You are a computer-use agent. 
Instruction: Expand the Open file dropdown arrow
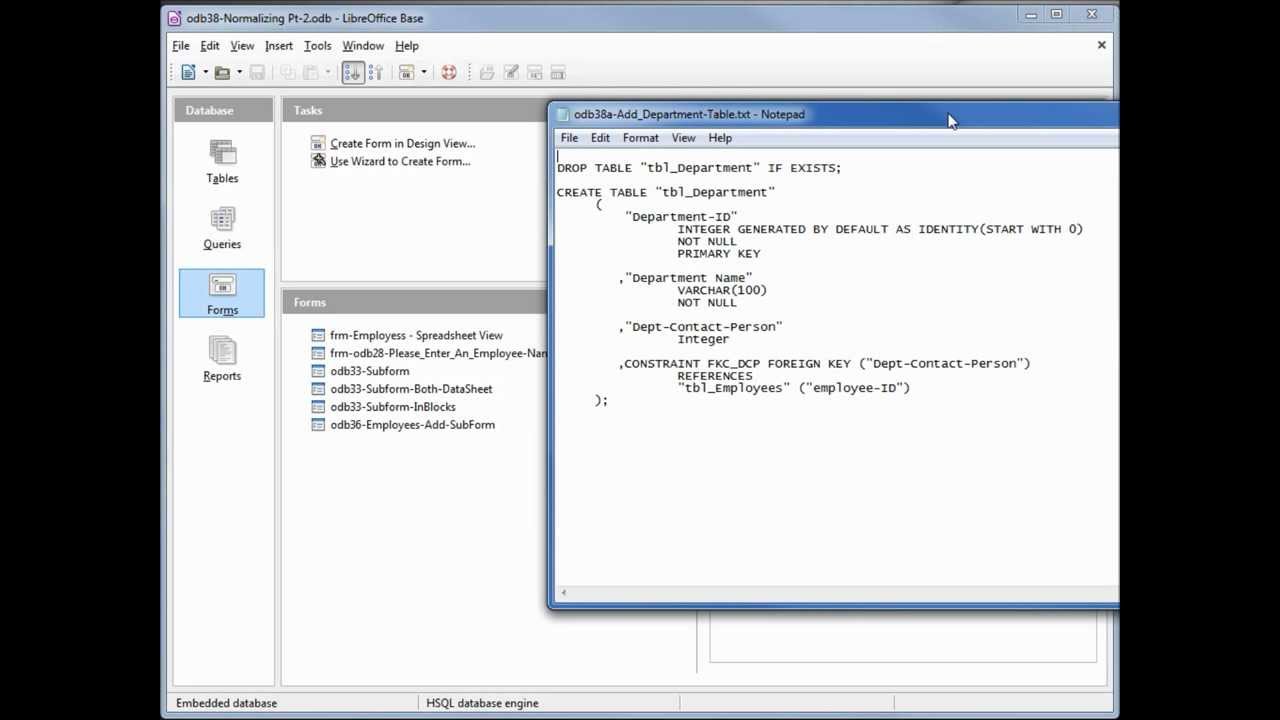pos(239,72)
